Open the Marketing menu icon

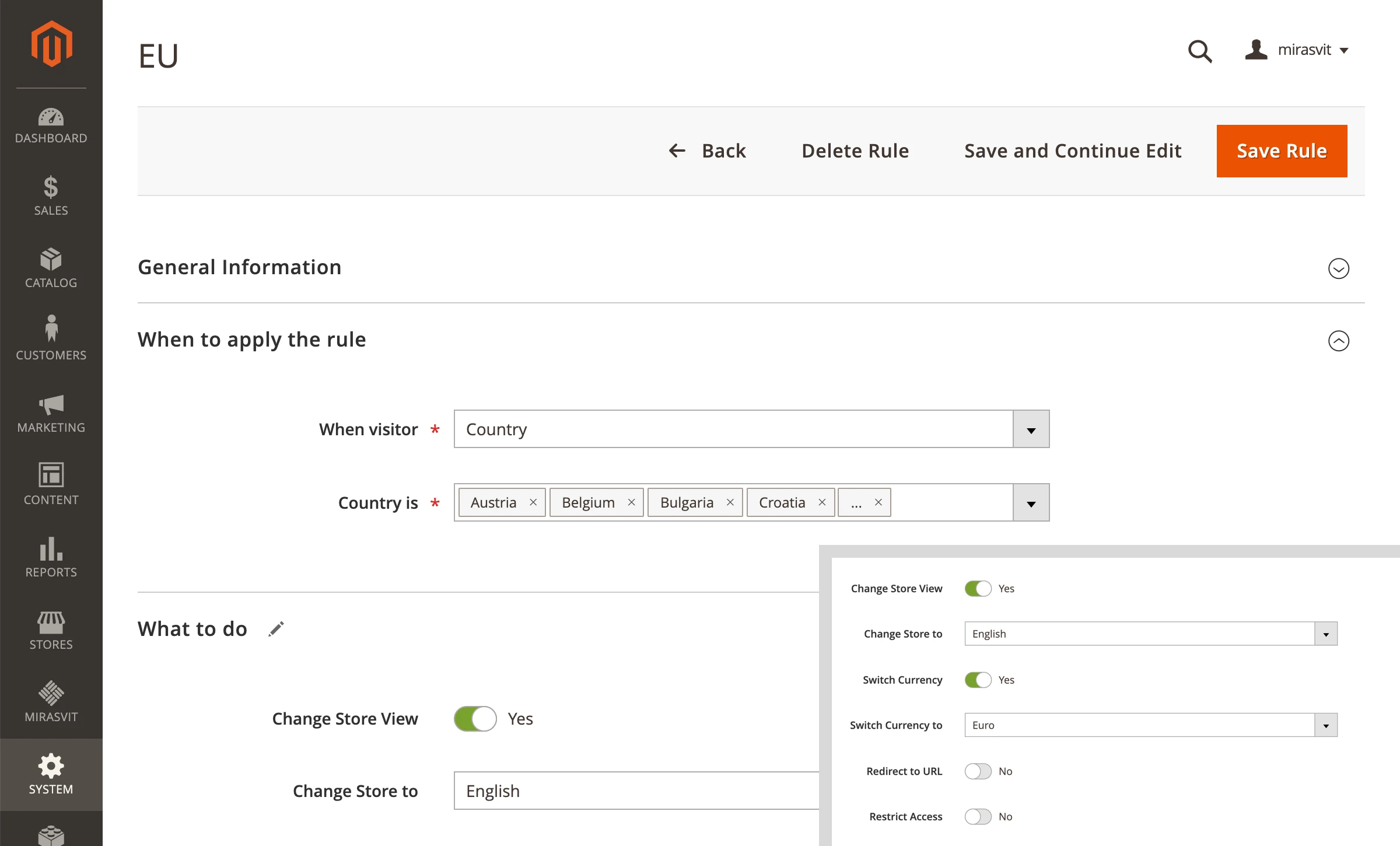(51, 412)
